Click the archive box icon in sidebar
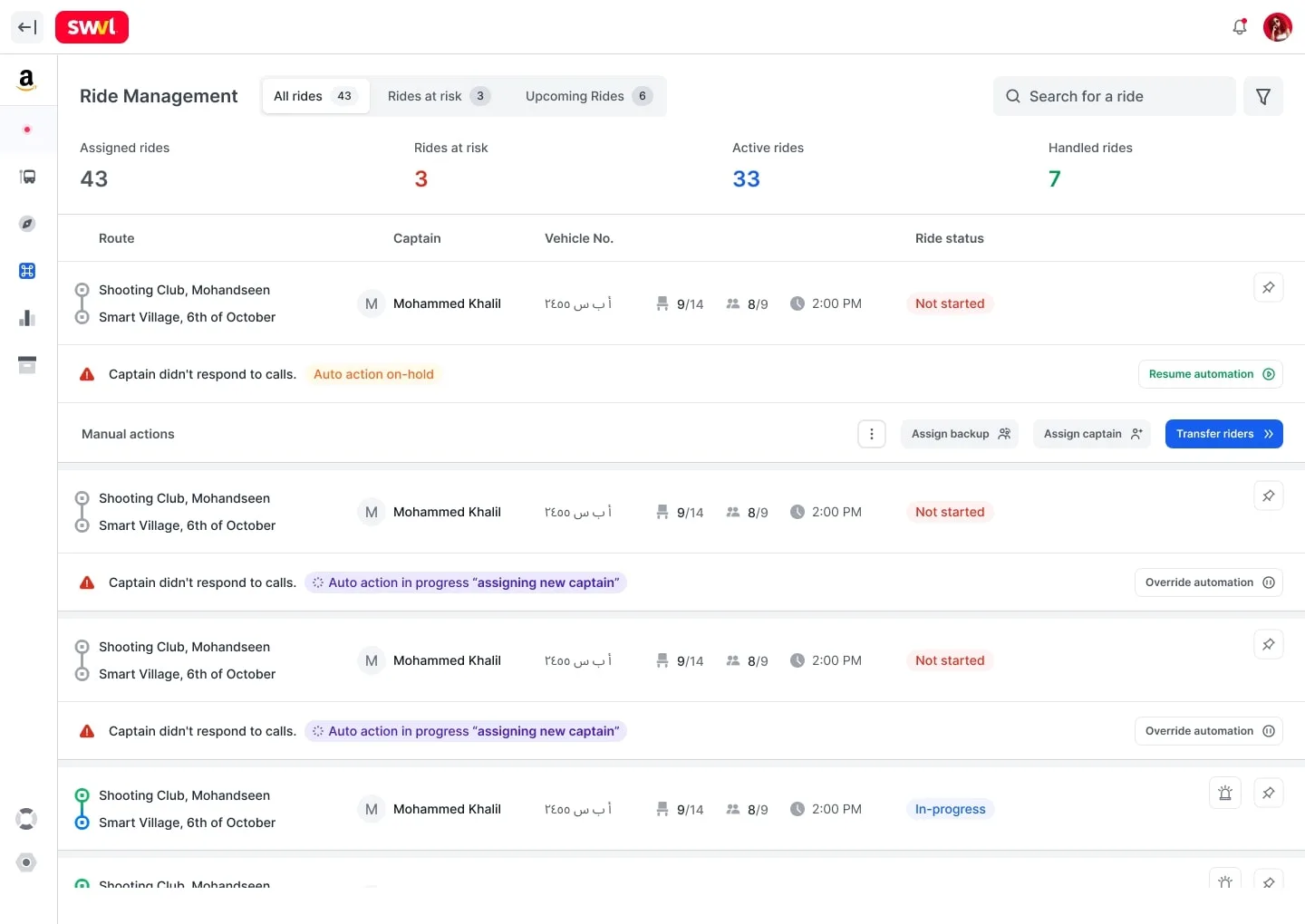The width and height of the screenshot is (1305, 924). [27, 365]
